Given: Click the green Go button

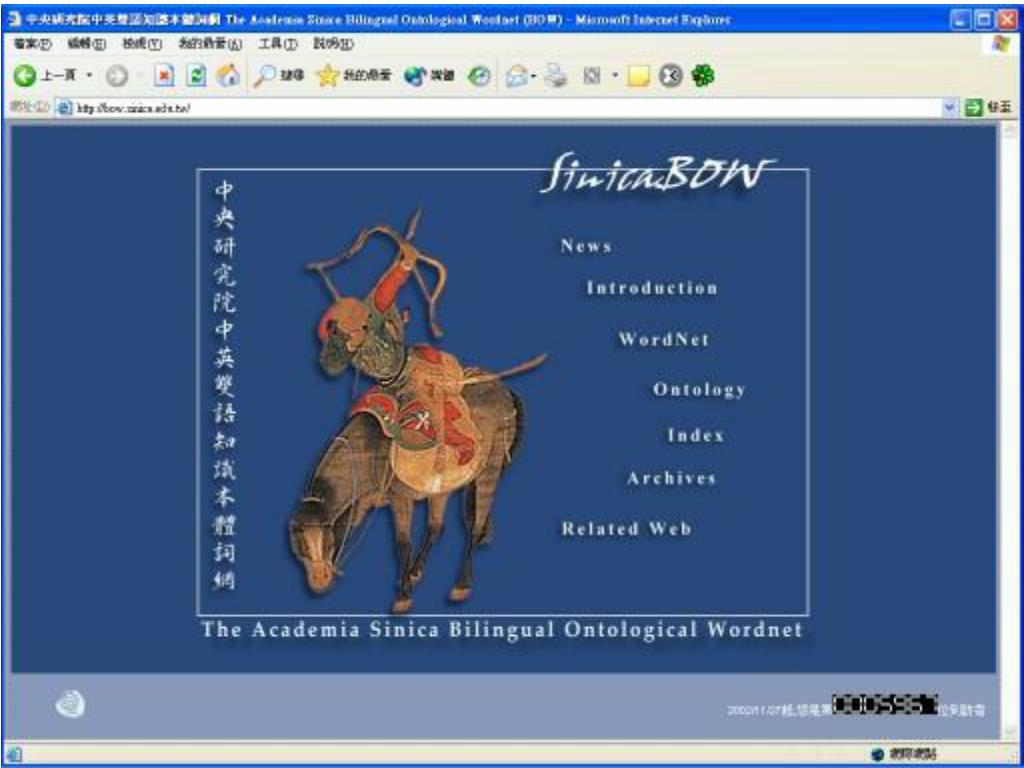Looking at the screenshot, I should click(x=988, y=108).
